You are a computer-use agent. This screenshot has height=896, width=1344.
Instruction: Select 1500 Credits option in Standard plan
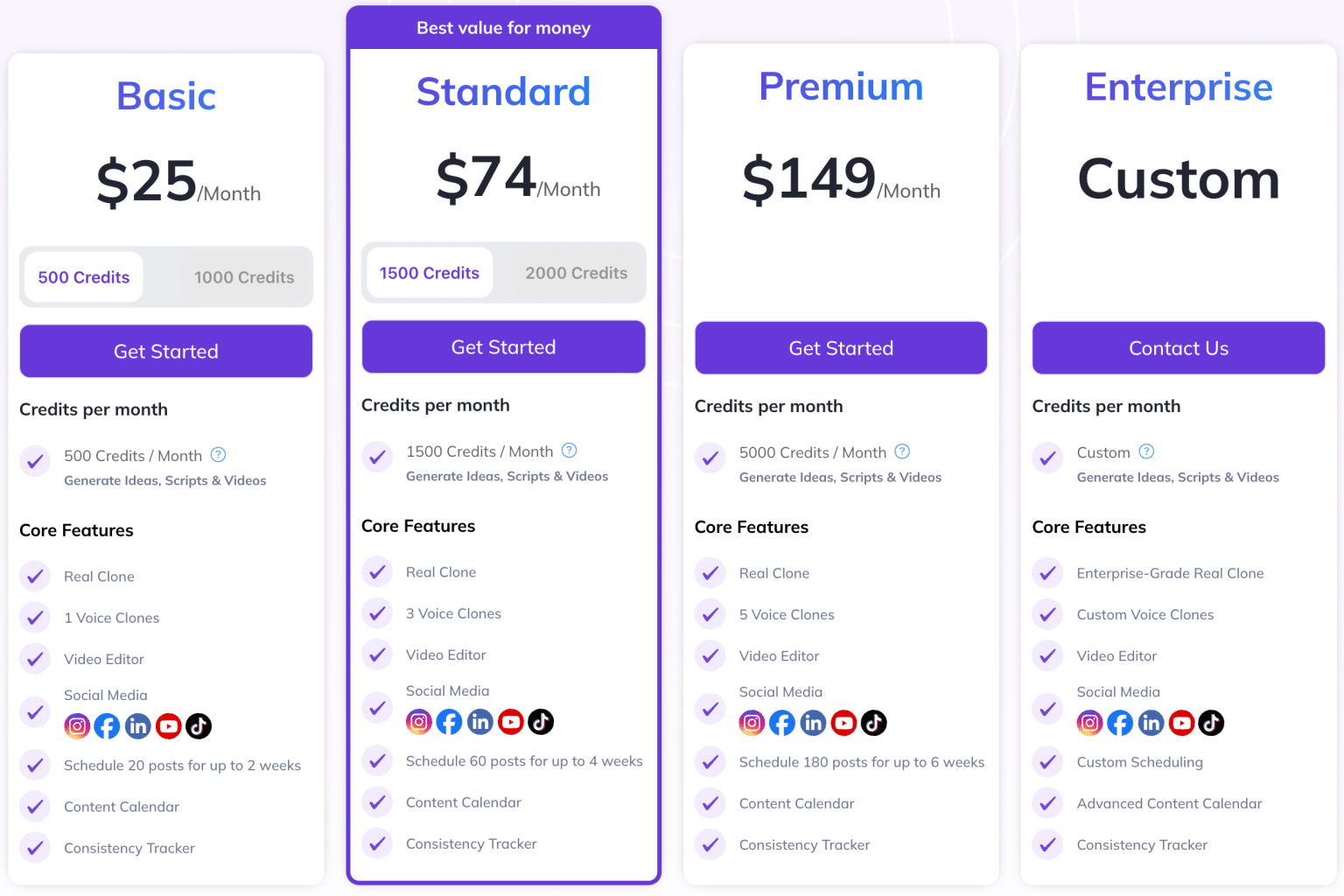click(x=429, y=273)
